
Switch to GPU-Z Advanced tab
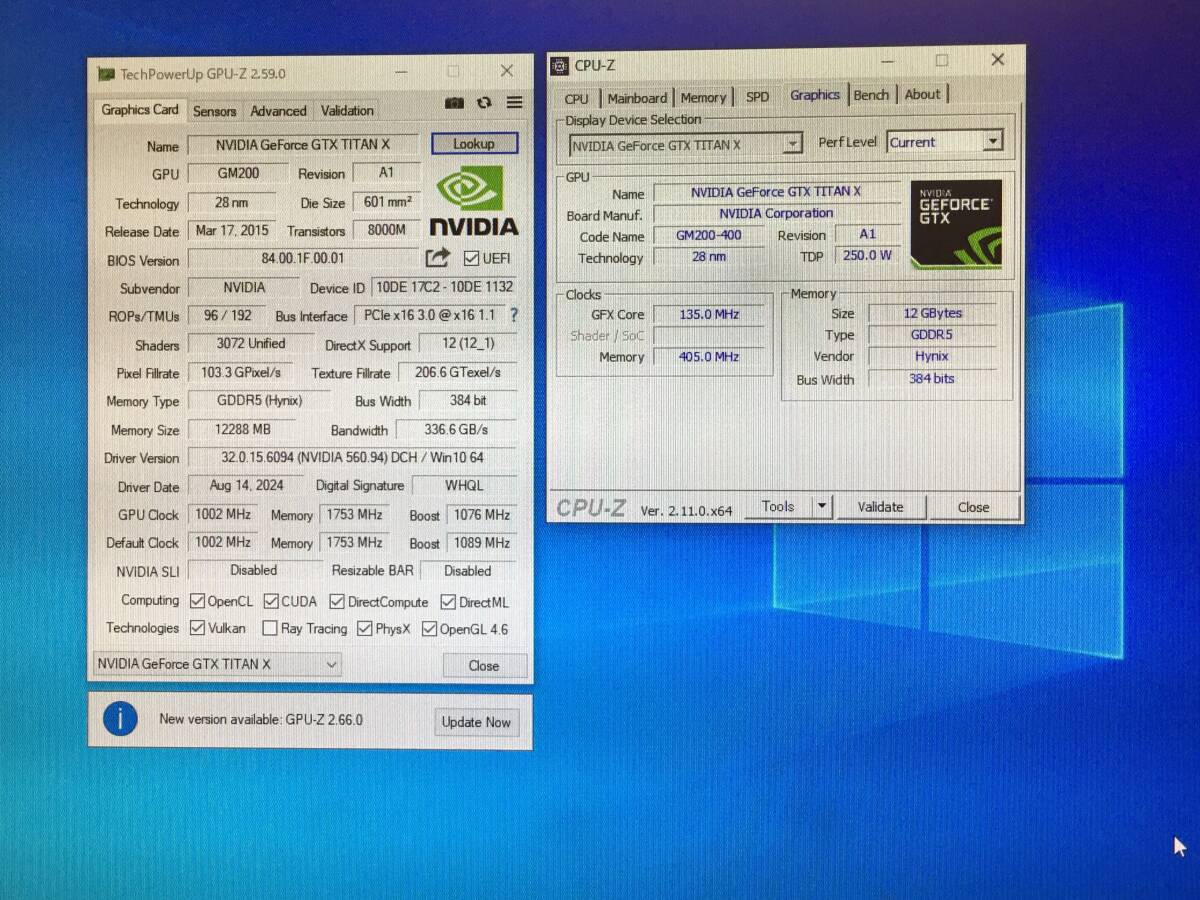[278, 111]
